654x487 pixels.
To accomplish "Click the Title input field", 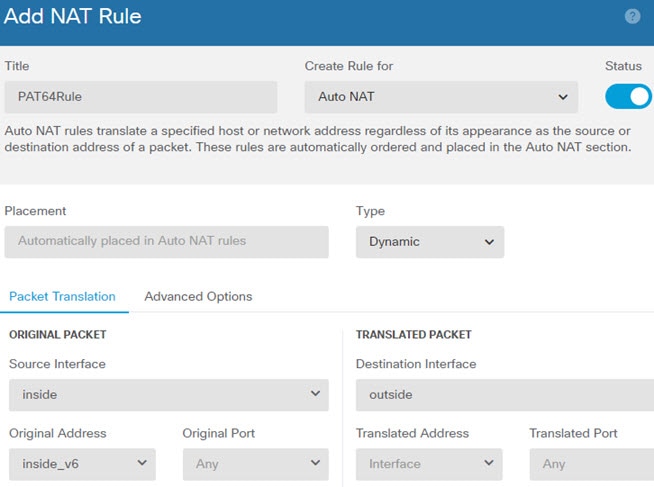I will [140, 97].
